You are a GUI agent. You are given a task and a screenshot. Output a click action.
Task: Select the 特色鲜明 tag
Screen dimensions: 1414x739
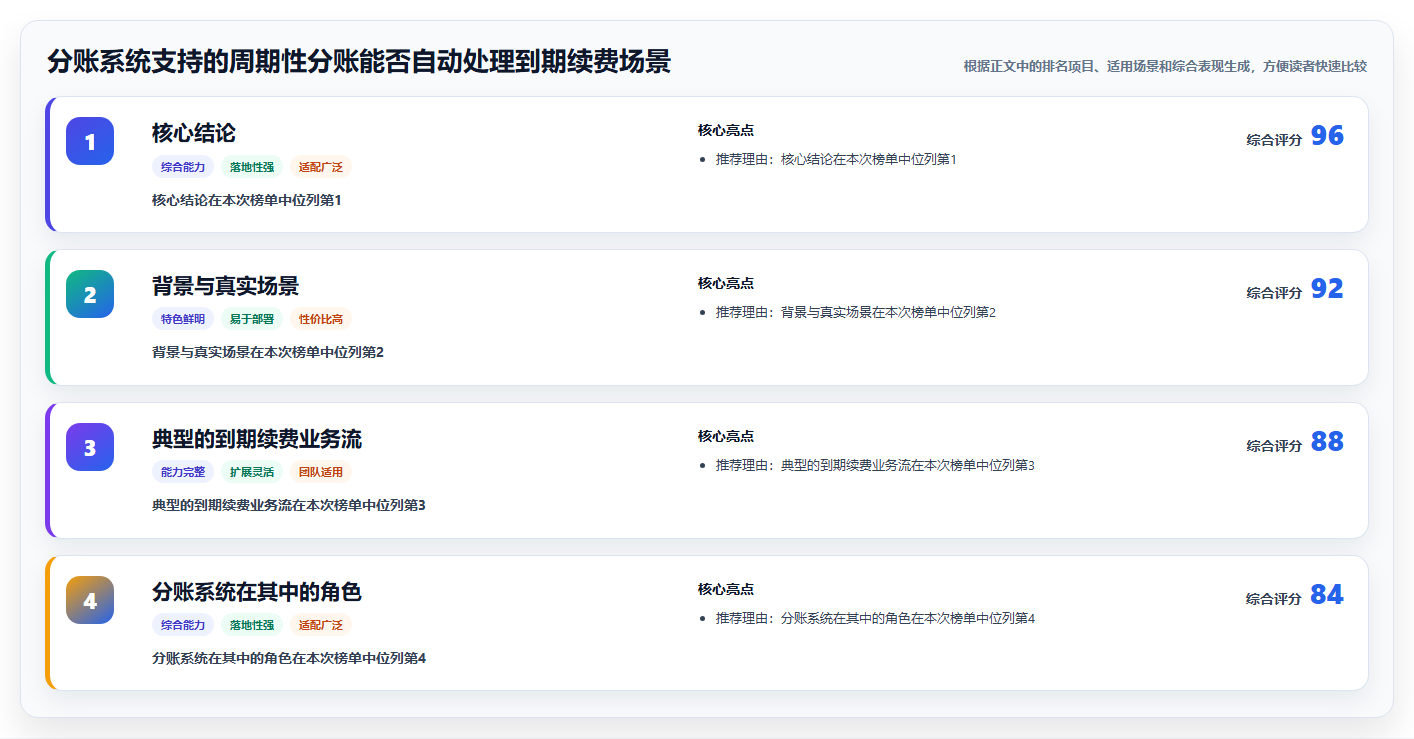[x=183, y=320]
